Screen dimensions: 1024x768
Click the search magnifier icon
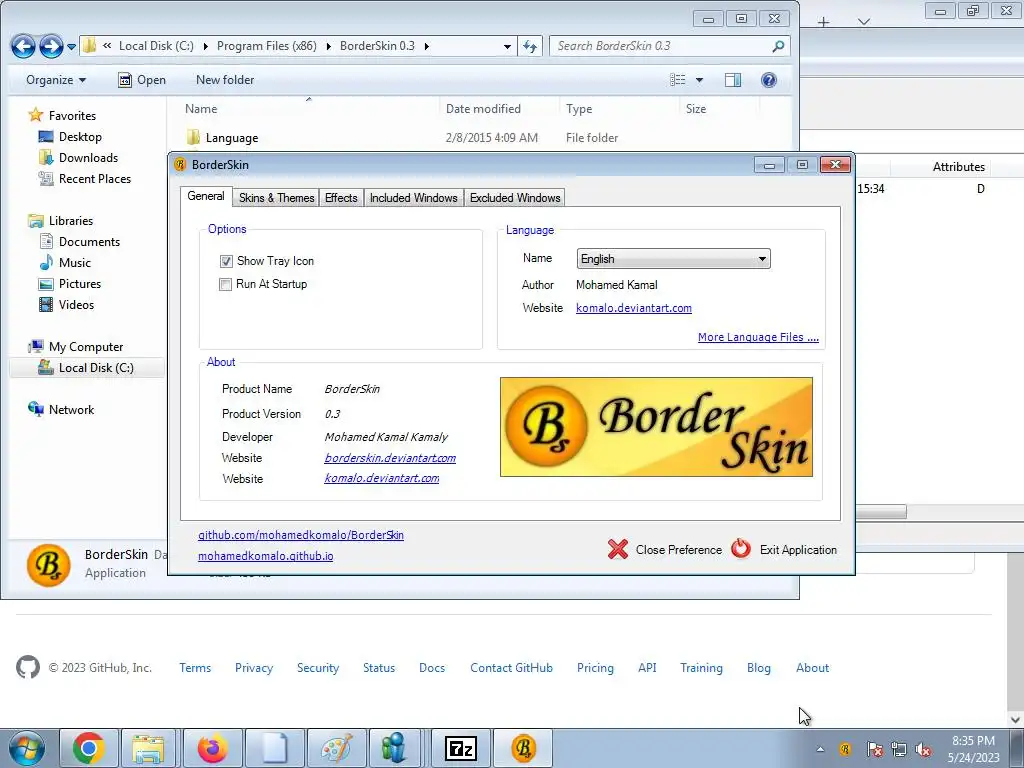(778, 46)
